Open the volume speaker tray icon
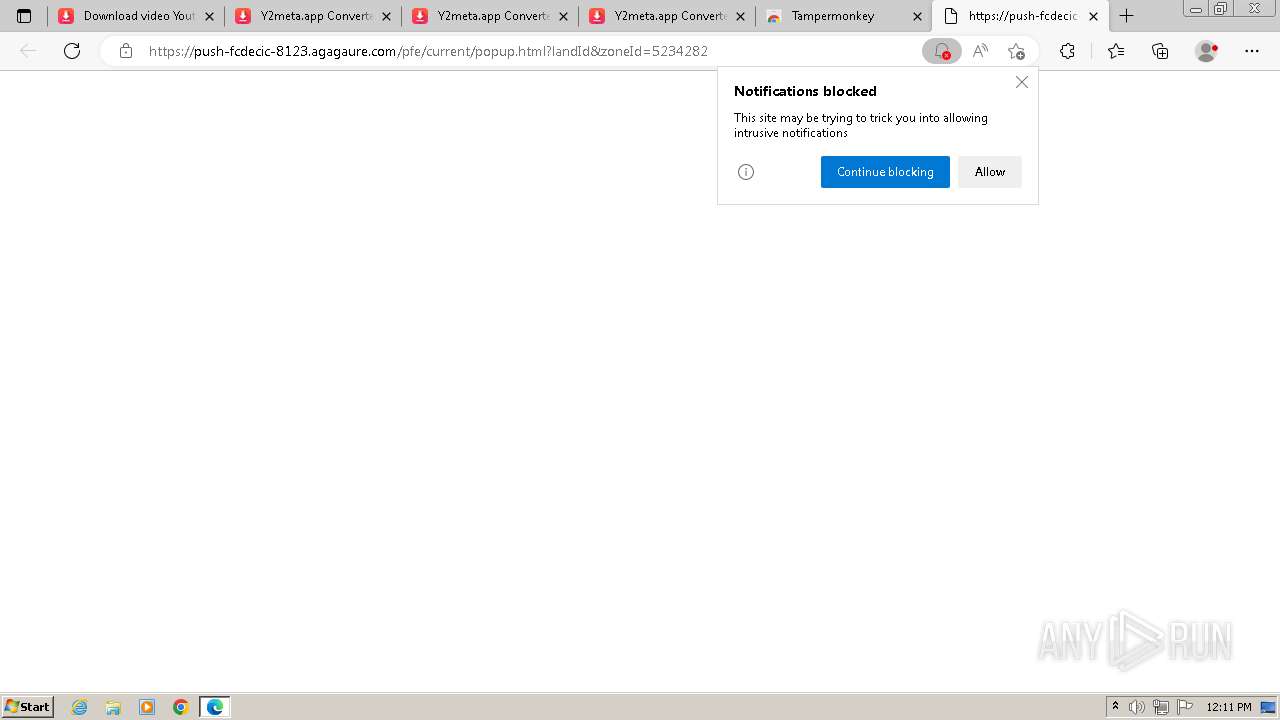This screenshot has width=1280, height=720. [x=1137, y=707]
